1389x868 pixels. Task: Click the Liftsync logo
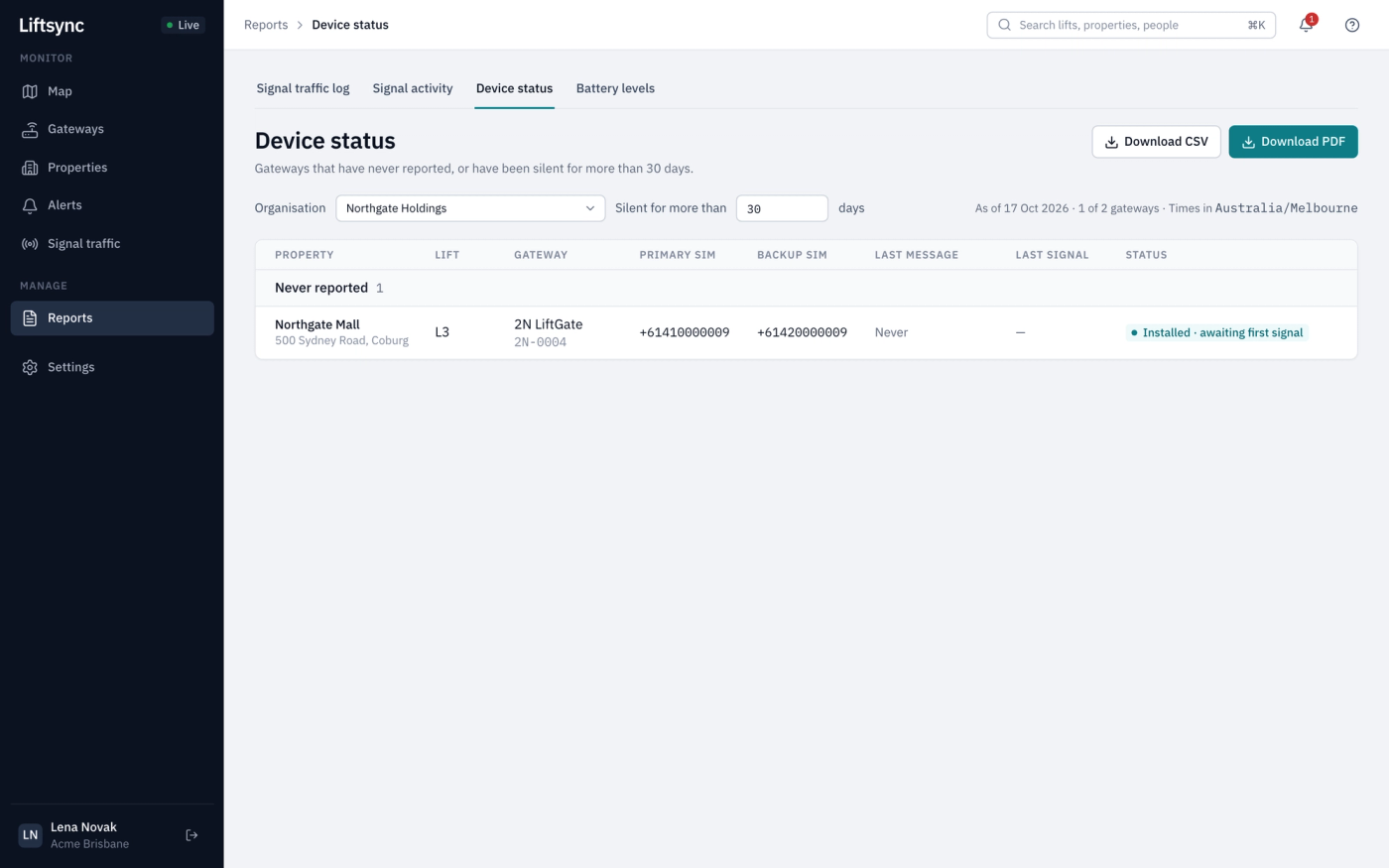click(52, 25)
